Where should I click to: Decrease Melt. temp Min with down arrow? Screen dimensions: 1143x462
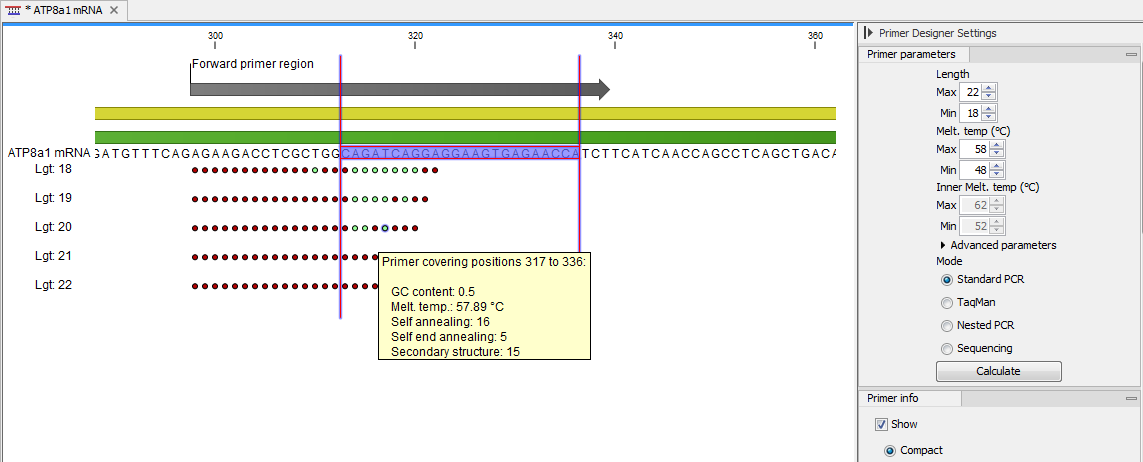click(x=996, y=177)
